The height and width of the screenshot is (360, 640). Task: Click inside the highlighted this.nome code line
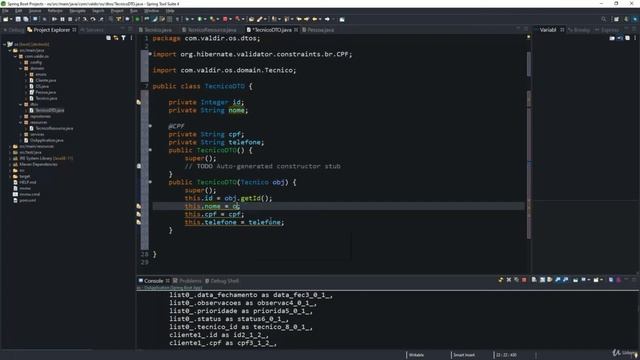click(338, 206)
